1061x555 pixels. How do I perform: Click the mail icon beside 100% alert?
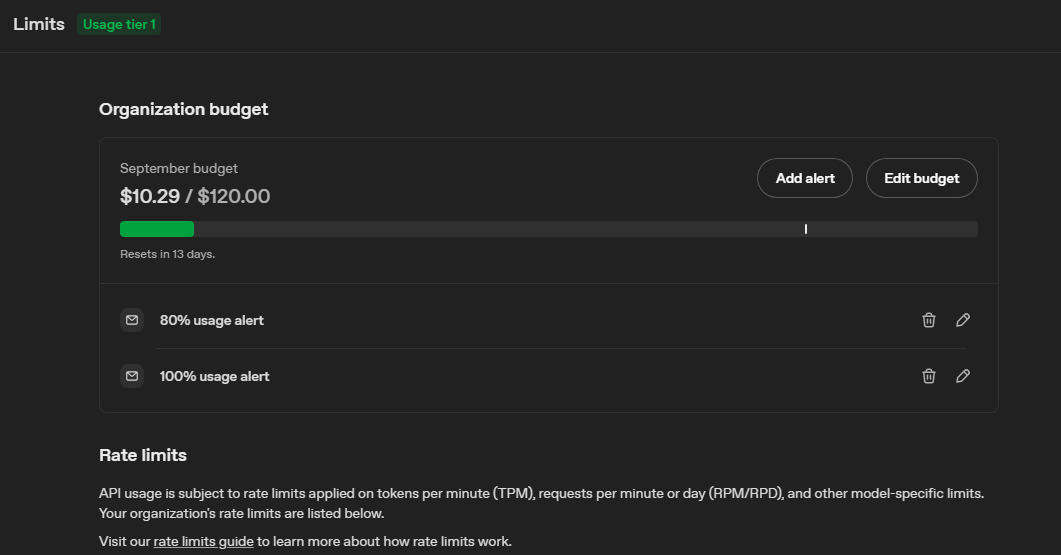click(132, 376)
